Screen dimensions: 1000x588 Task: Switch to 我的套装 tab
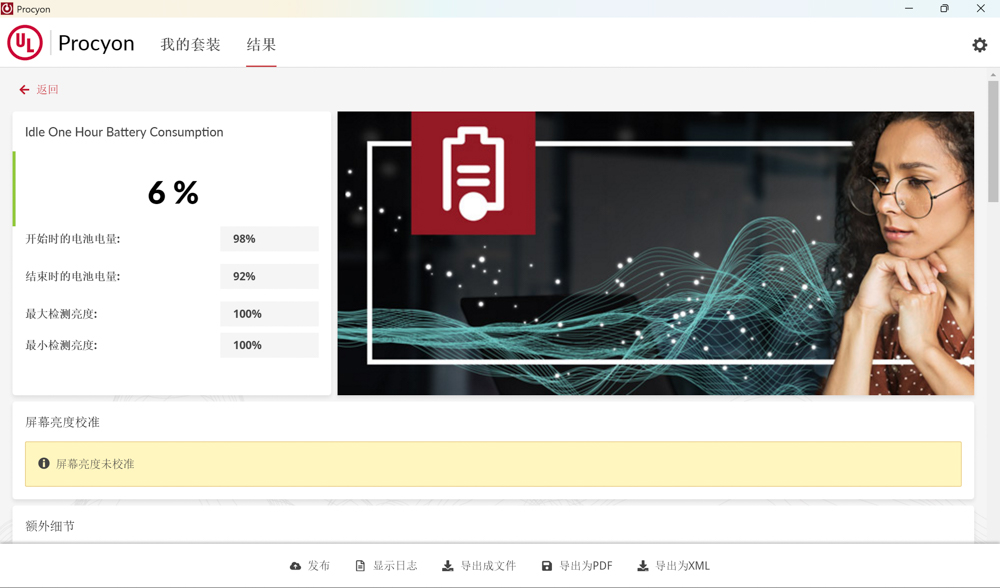190,45
